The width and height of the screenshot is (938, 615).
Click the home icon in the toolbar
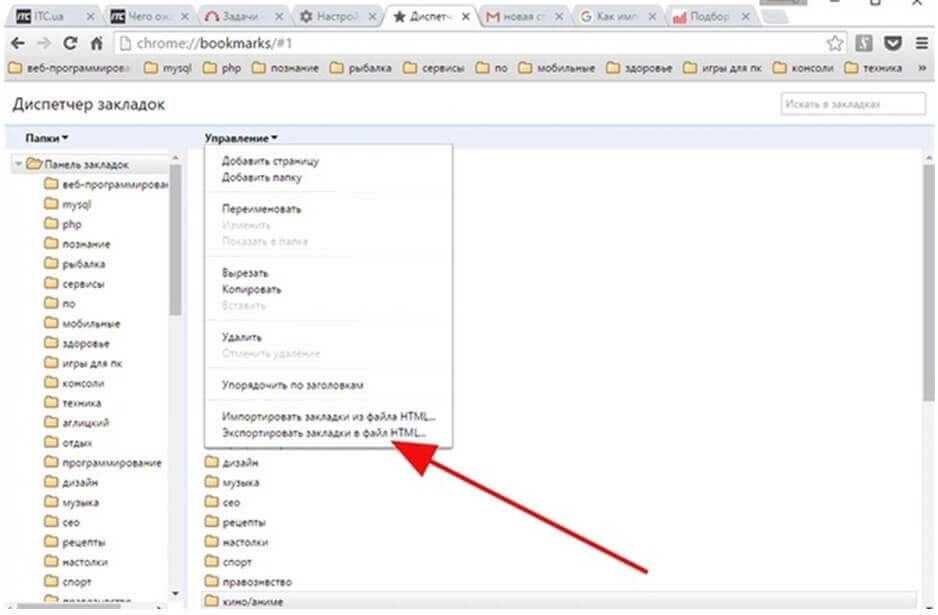(97, 43)
